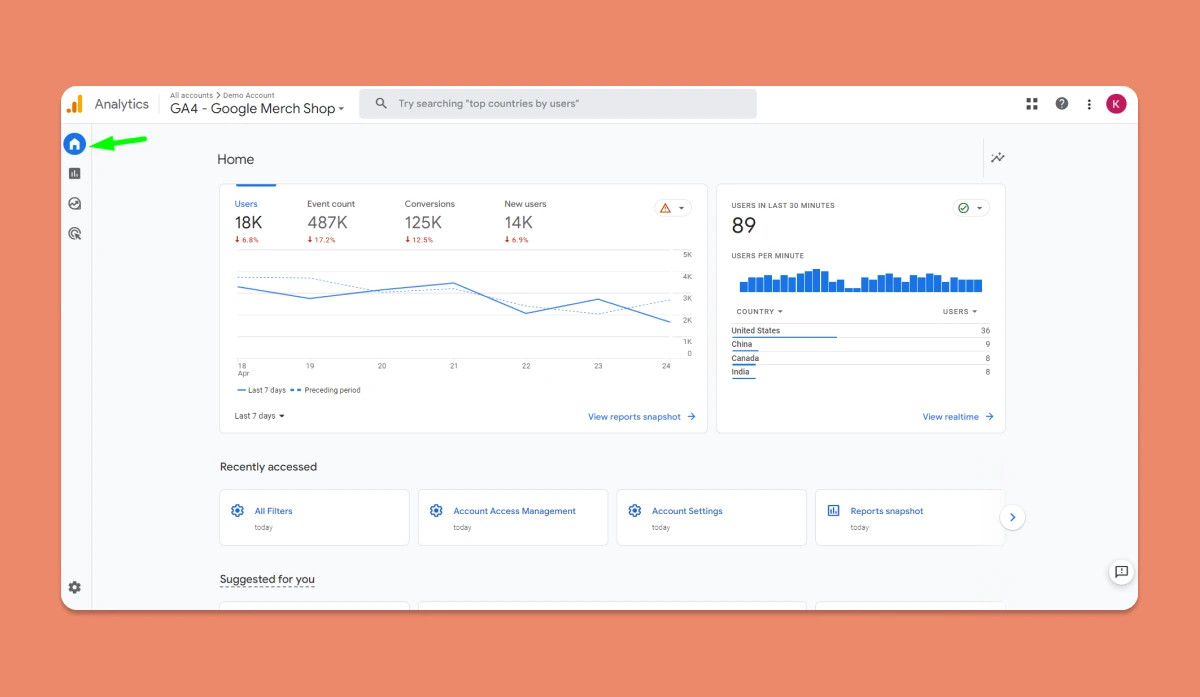Click the View realtime link
This screenshot has height=697, width=1200.
(x=958, y=416)
